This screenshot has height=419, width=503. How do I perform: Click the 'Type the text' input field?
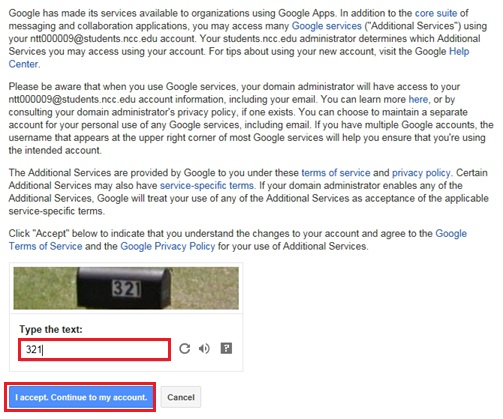click(x=94, y=349)
